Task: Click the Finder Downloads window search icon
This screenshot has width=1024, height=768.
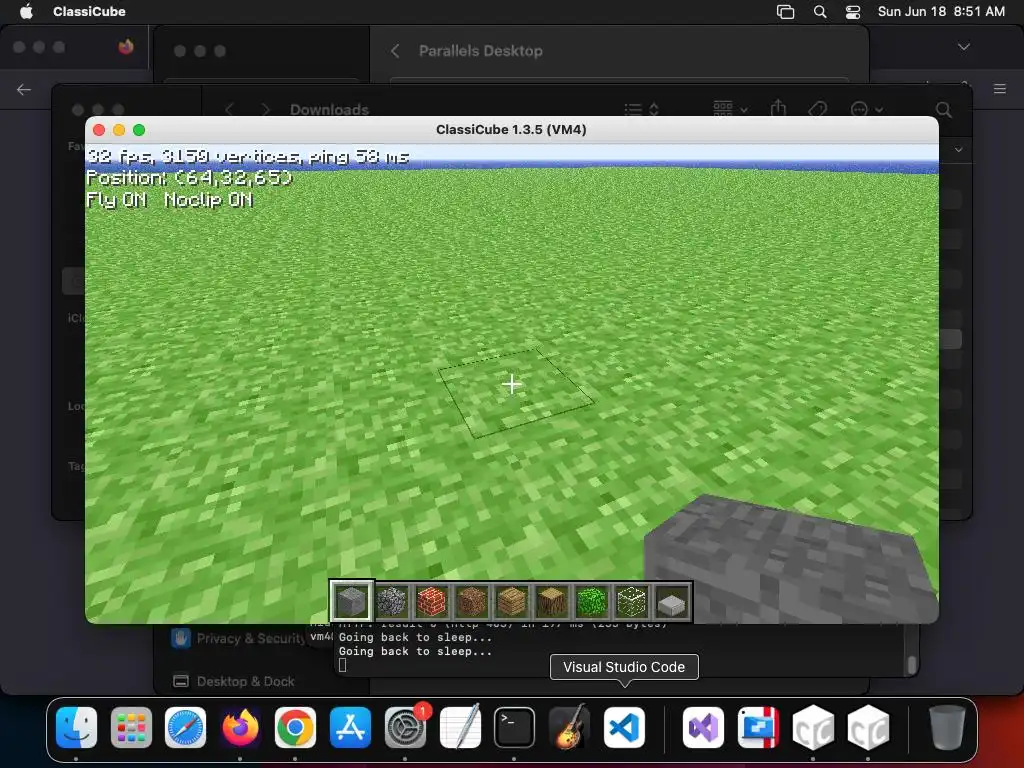Action: click(944, 109)
